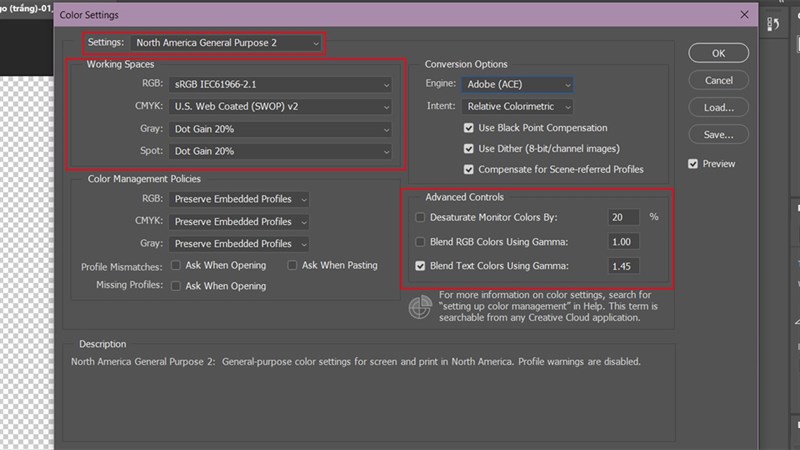Screen dimensions: 800x450
Task: Enable Desaturate Monitor Colors By checkbox
Action: pyautogui.click(x=420, y=217)
